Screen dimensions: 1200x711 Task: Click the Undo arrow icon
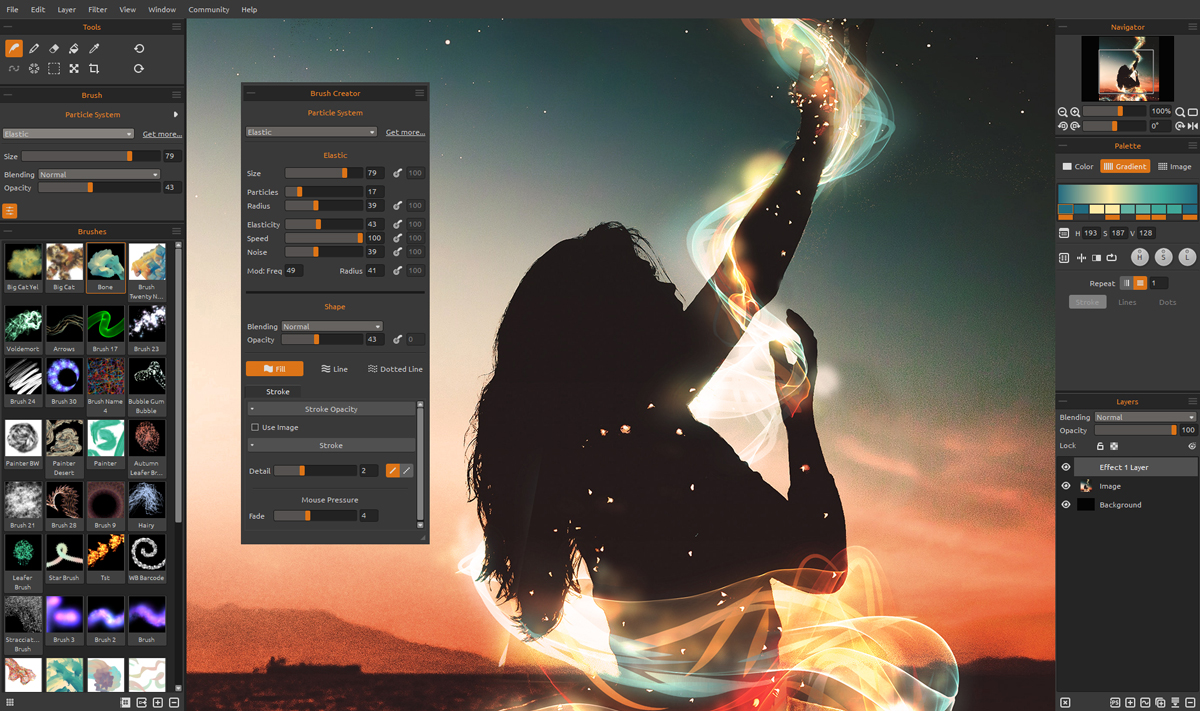coord(139,48)
